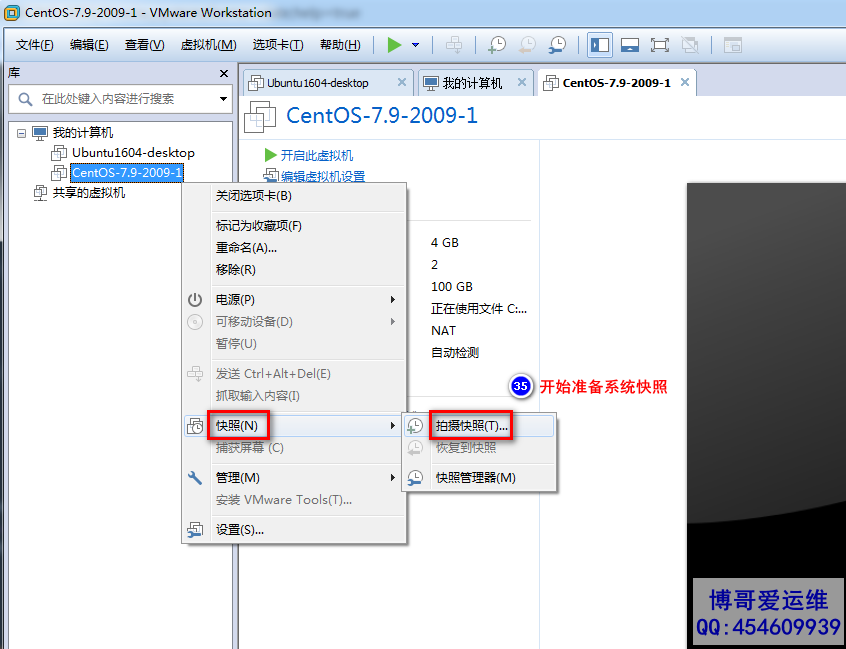Click the 开启此虚拟机 link
This screenshot has height=649, width=846.
(317, 155)
